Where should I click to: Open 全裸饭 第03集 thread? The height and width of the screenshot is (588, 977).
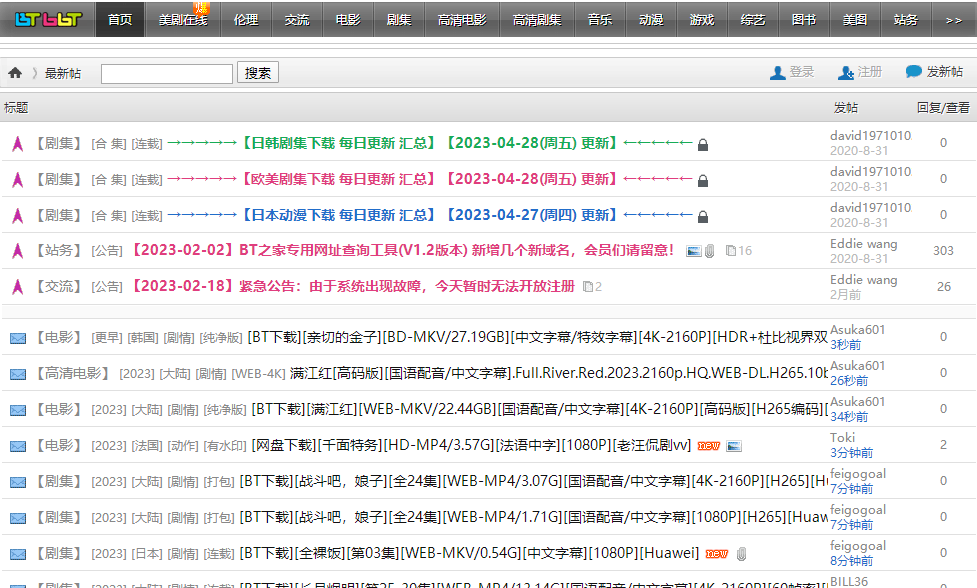(470, 553)
